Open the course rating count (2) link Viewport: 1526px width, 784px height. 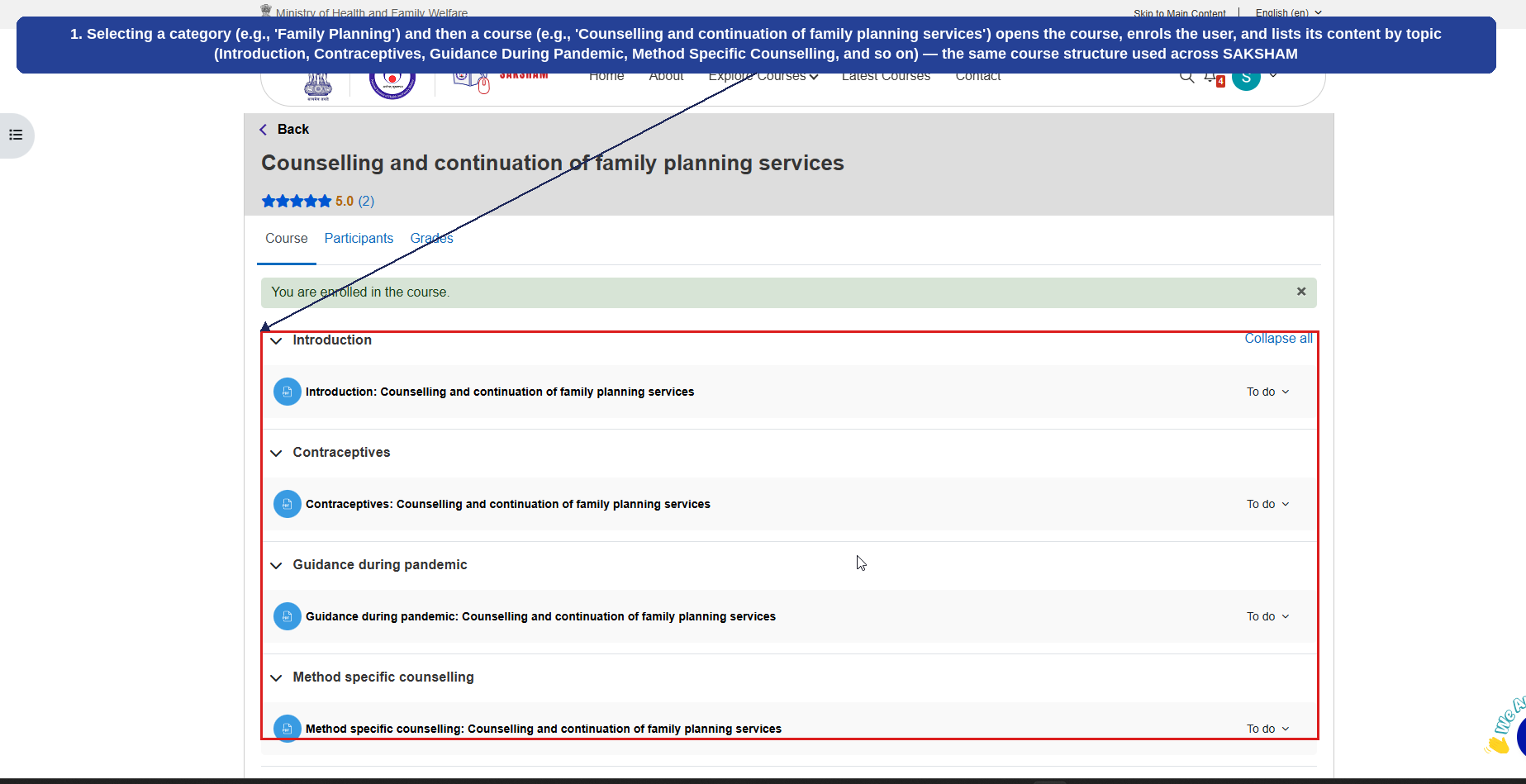pos(366,201)
